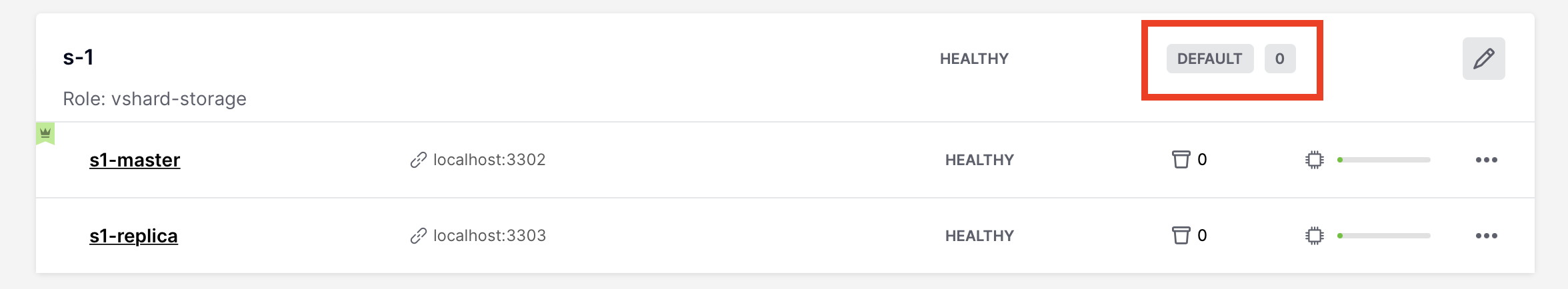
Task: Click the localhost:3302 address text
Action: [489, 160]
